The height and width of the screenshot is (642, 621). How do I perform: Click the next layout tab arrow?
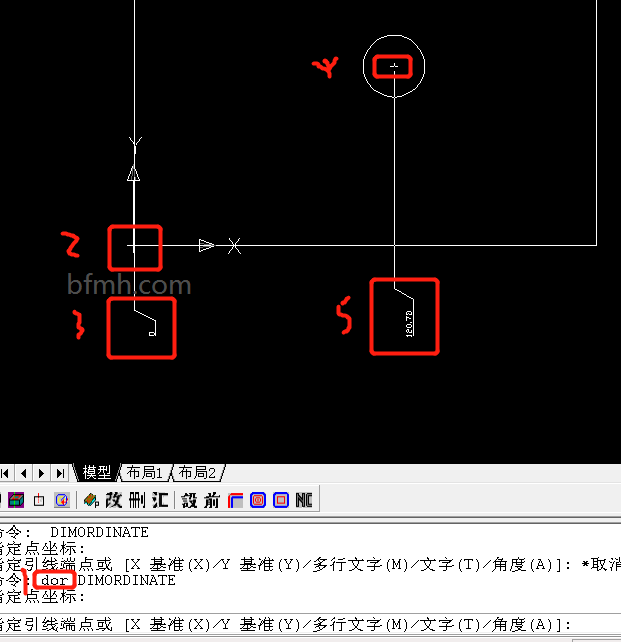pyautogui.click(x=41, y=474)
